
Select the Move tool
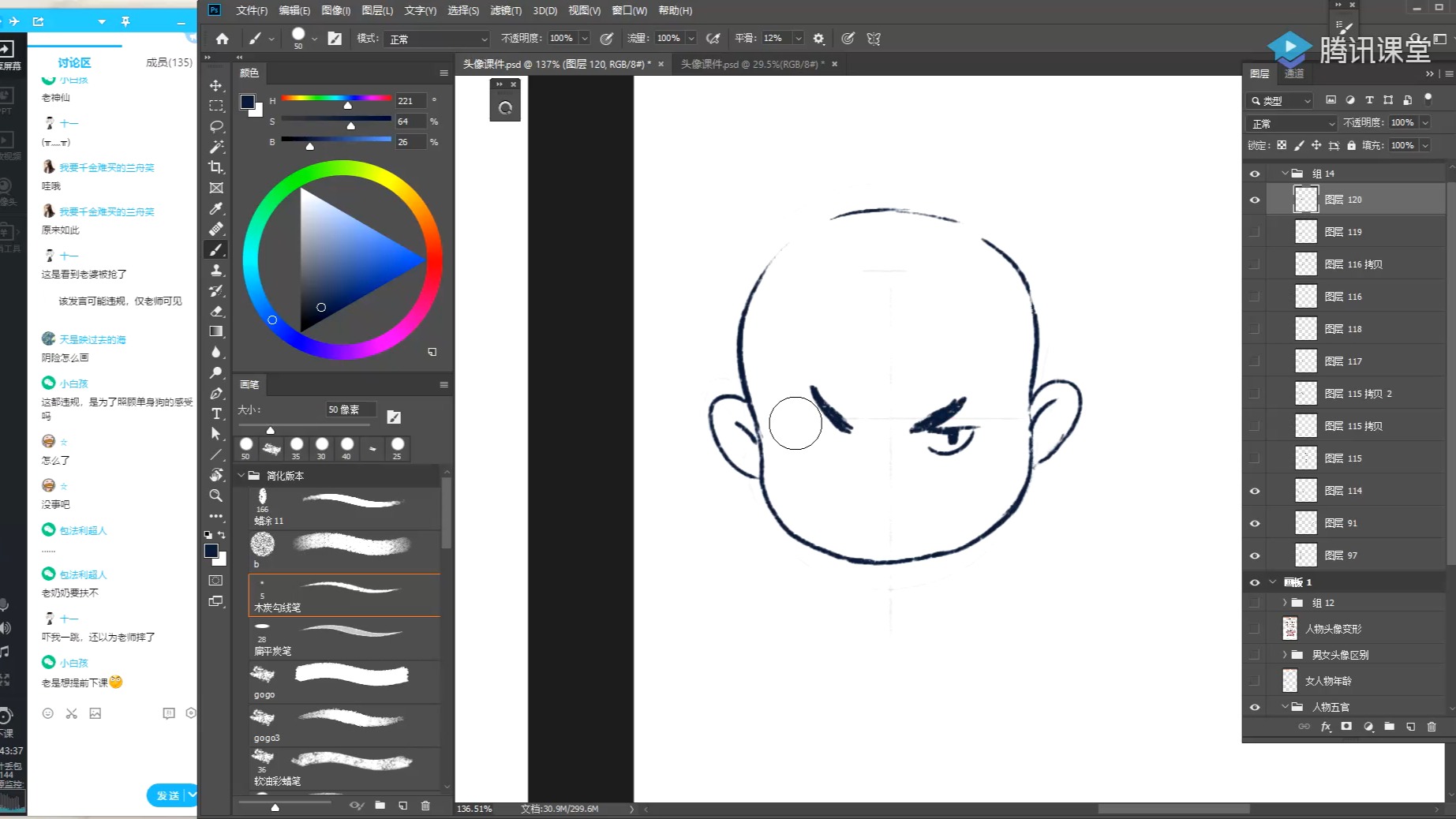click(x=215, y=85)
